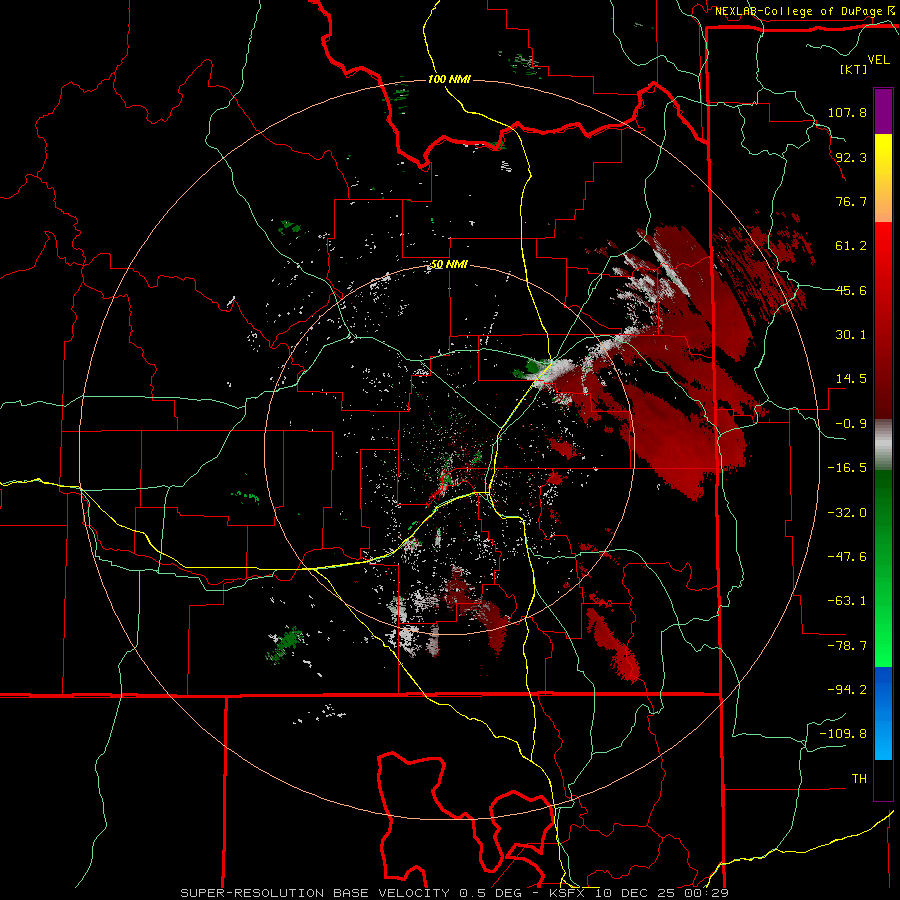Click the -32.0 legend value

(847, 513)
